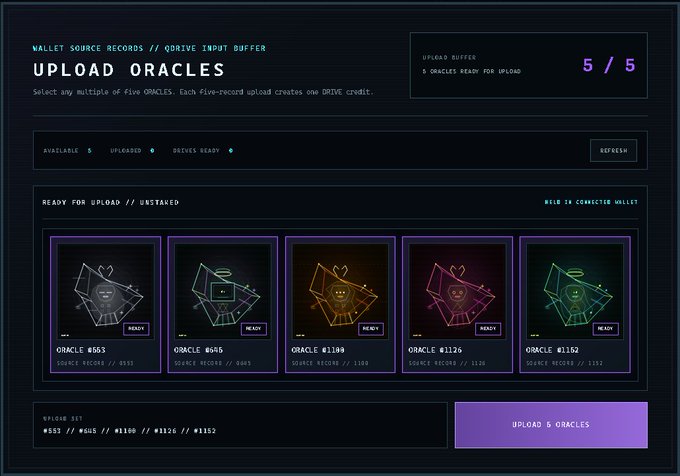
Task: Click the 'Select any multiple of five ORACLES' description
Action: 203,92
